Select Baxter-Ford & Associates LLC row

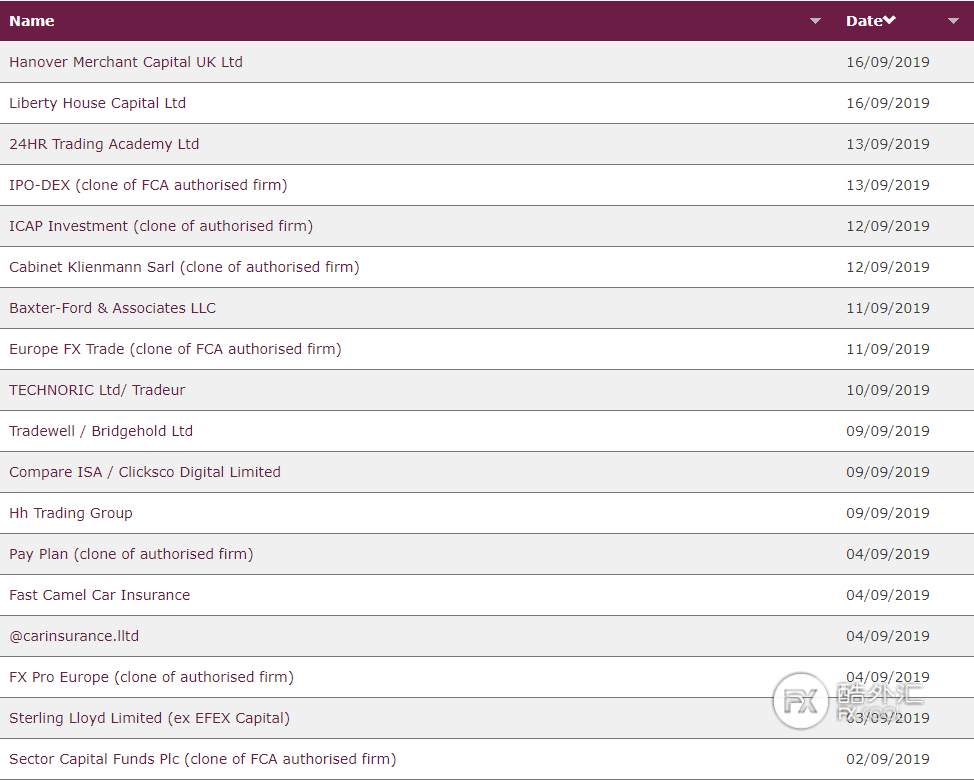tap(487, 308)
